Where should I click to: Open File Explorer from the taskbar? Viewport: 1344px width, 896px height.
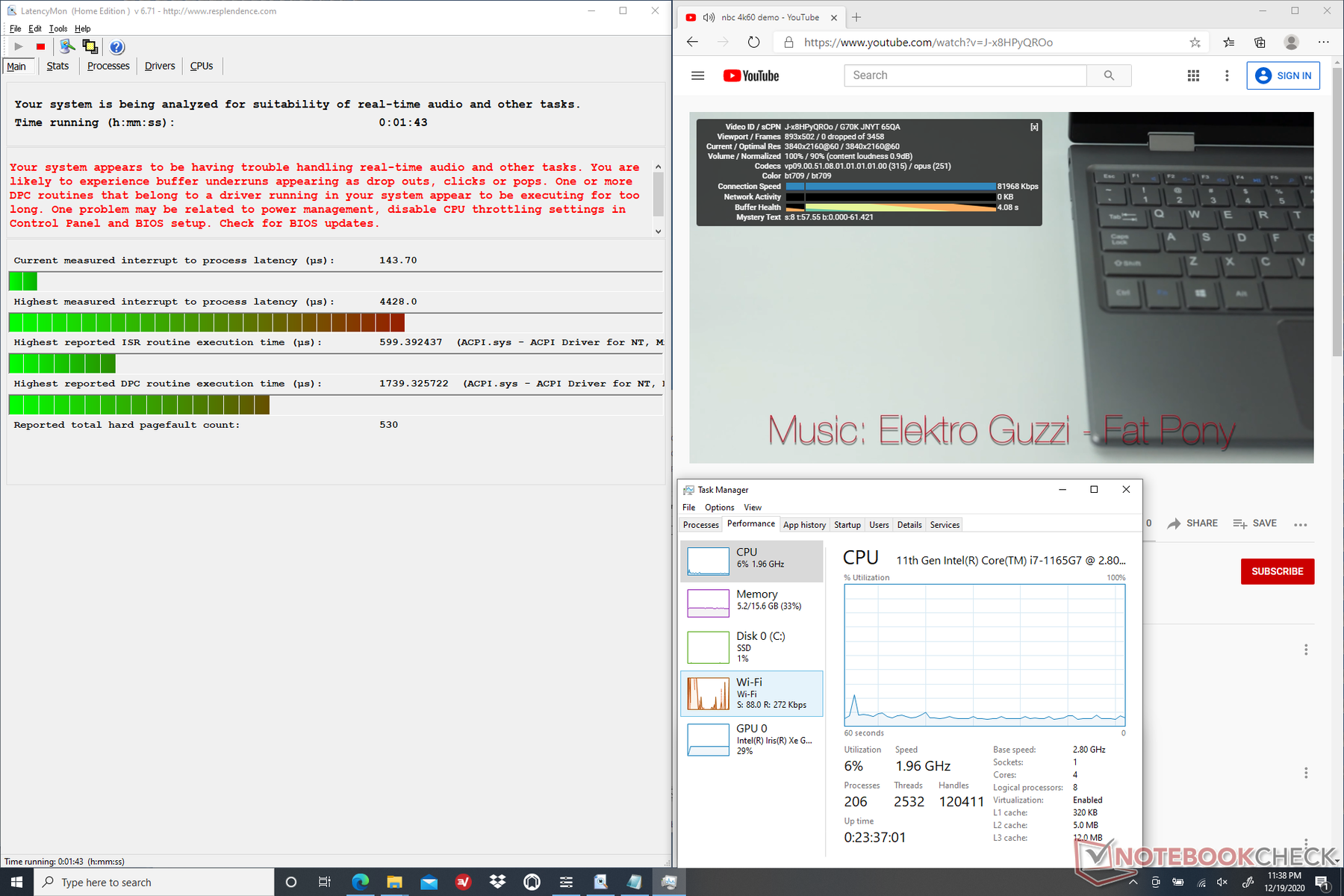[x=394, y=882]
